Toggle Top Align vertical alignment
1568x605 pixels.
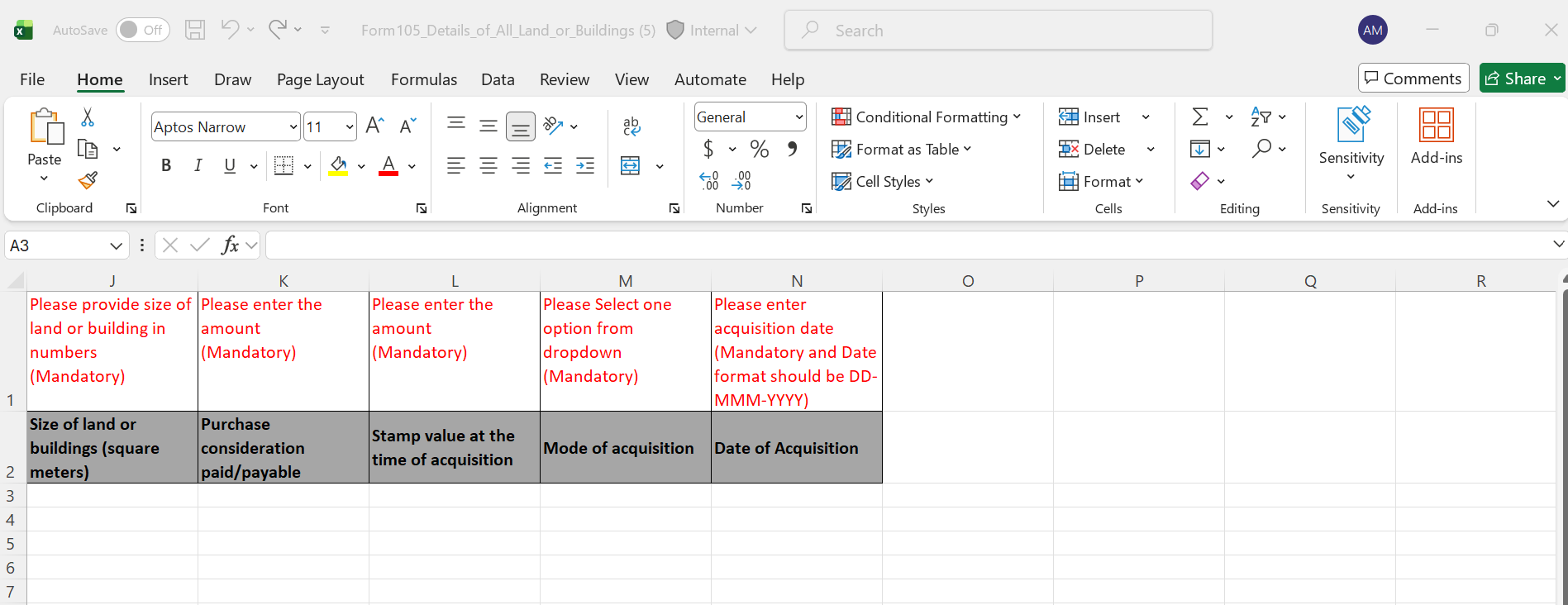(456, 126)
